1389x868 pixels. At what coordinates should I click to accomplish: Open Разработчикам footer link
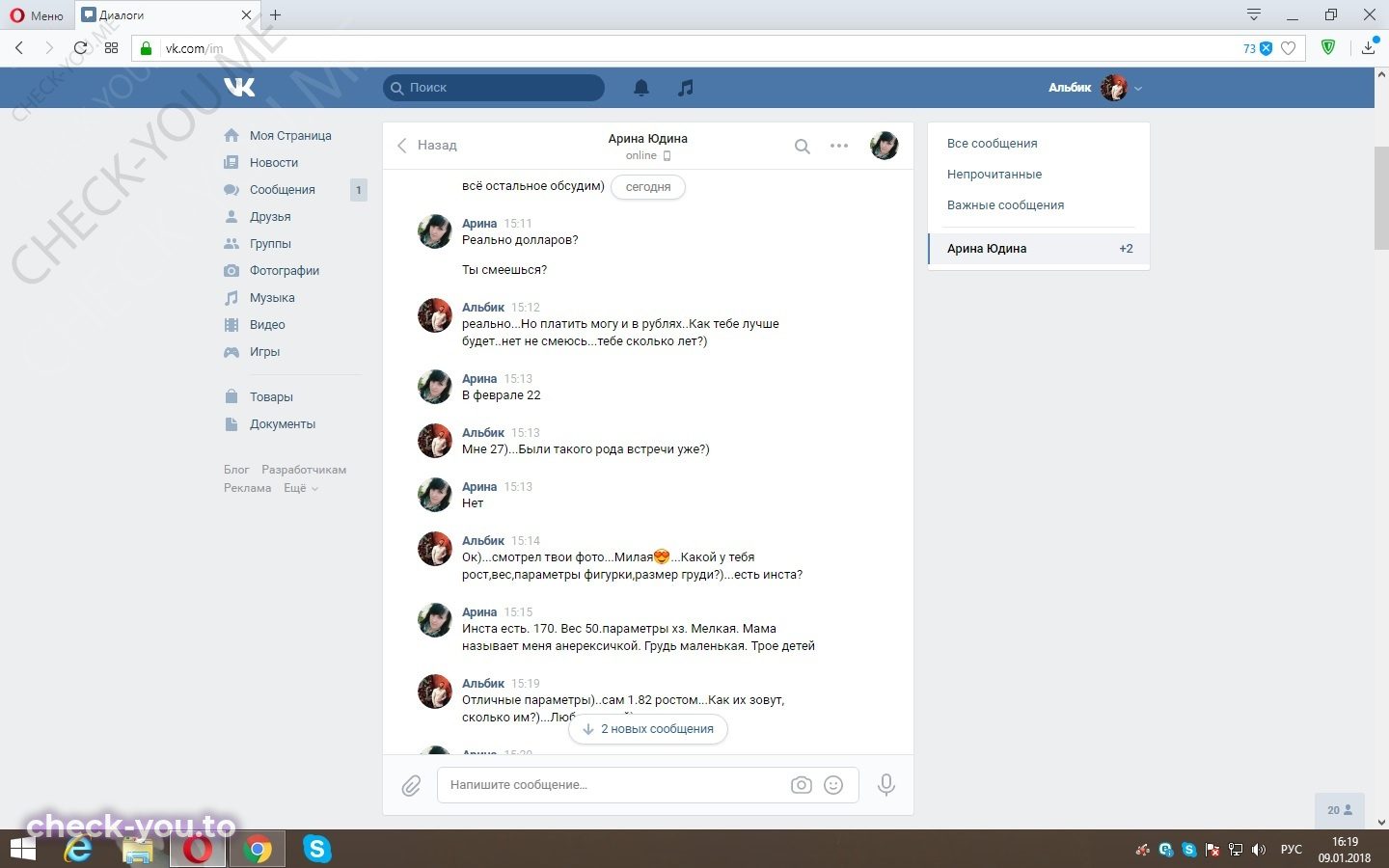click(x=304, y=470)
